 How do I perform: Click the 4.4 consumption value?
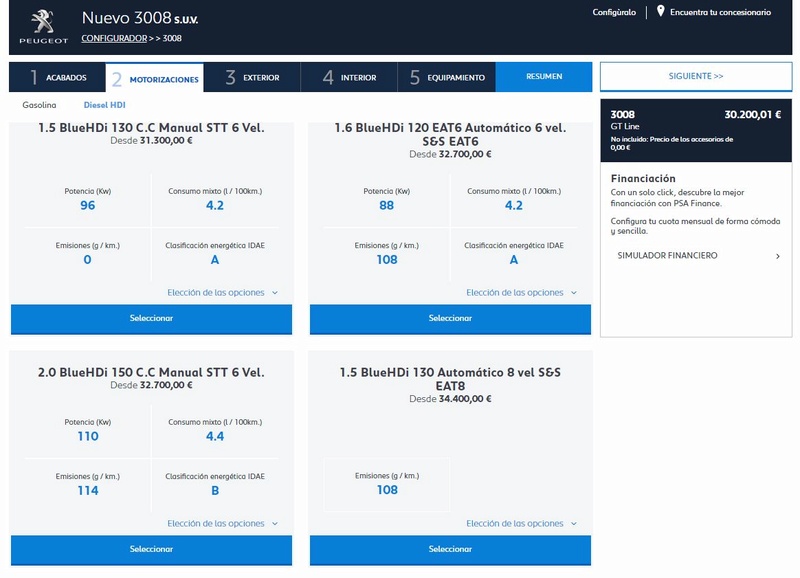tap(215, 437)
